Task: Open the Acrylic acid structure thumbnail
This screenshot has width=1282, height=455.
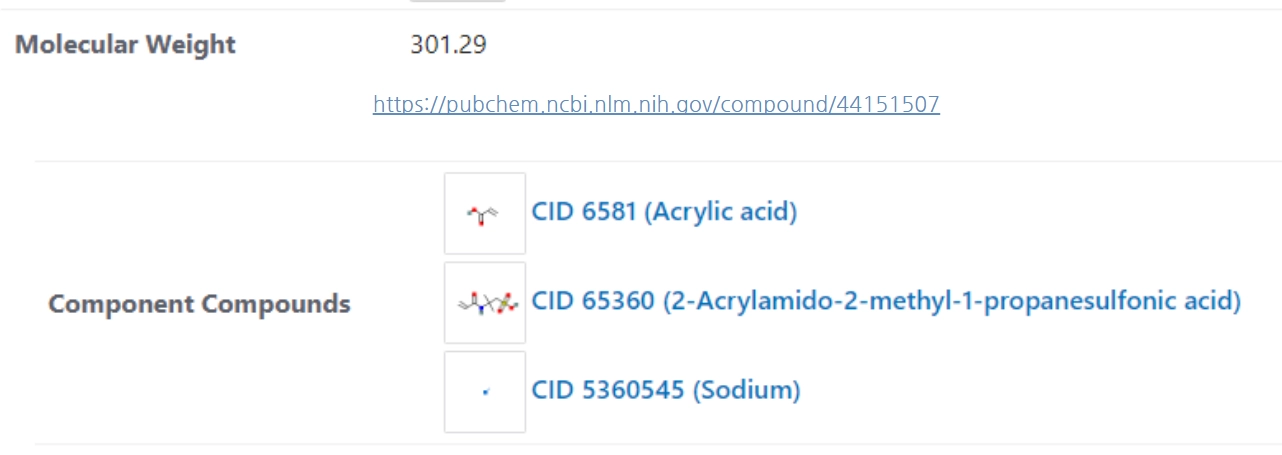Action: [485, 213]
